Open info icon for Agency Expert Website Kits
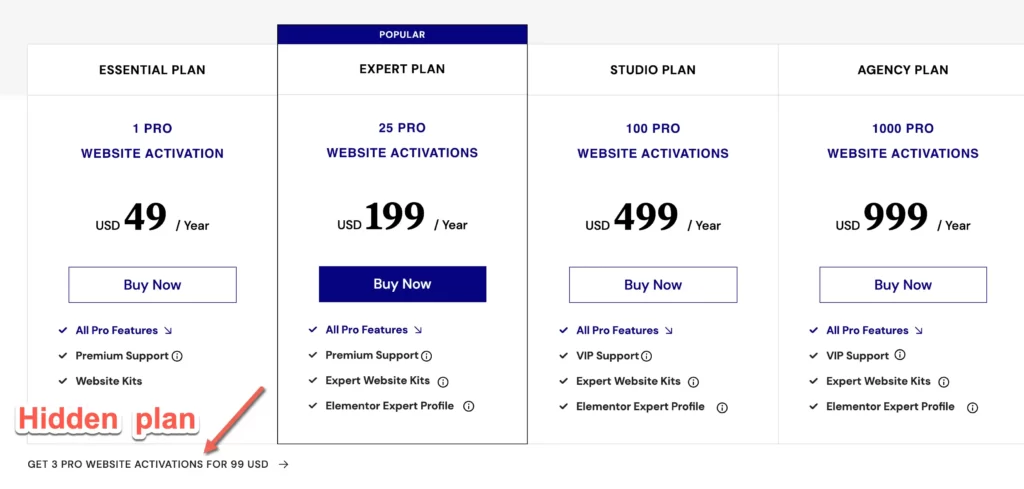The width and height of the screenshot is (1024, 489). [944, 383]
